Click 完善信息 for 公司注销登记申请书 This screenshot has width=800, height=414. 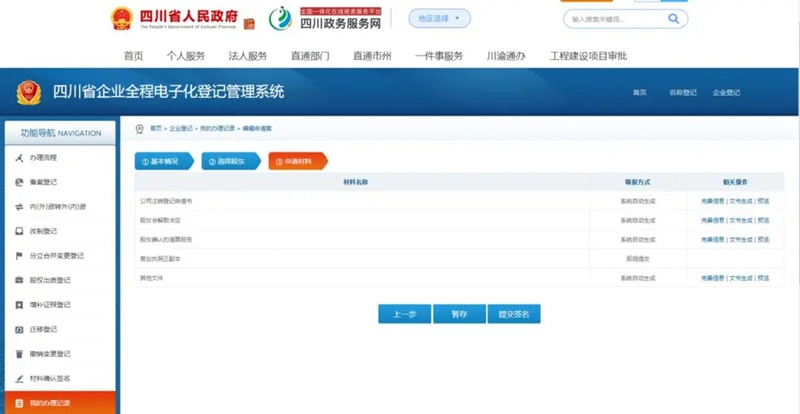[x=713, y=201]
